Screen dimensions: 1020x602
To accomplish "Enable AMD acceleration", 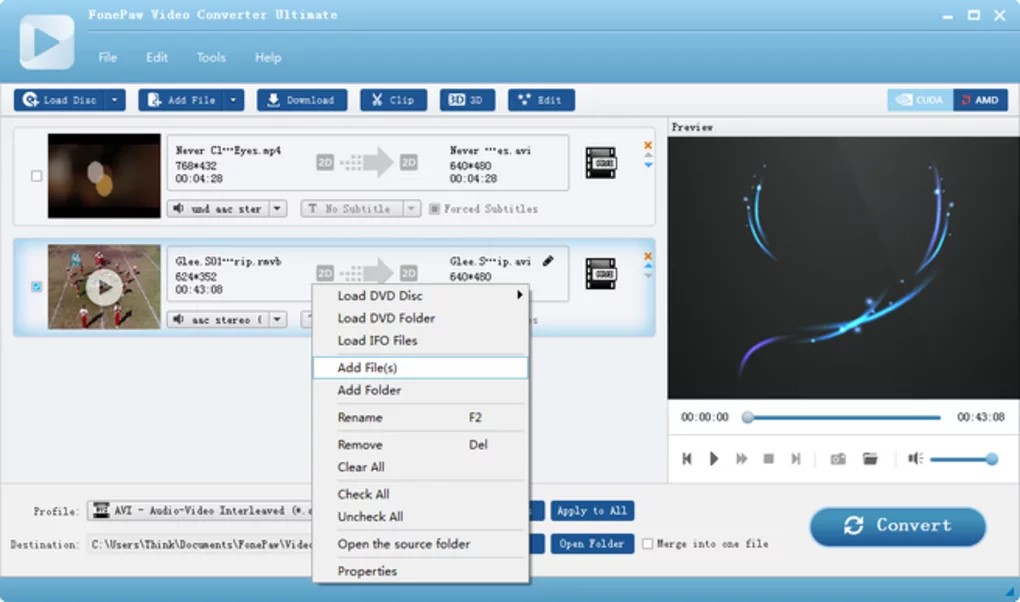I will click(980, 99).
